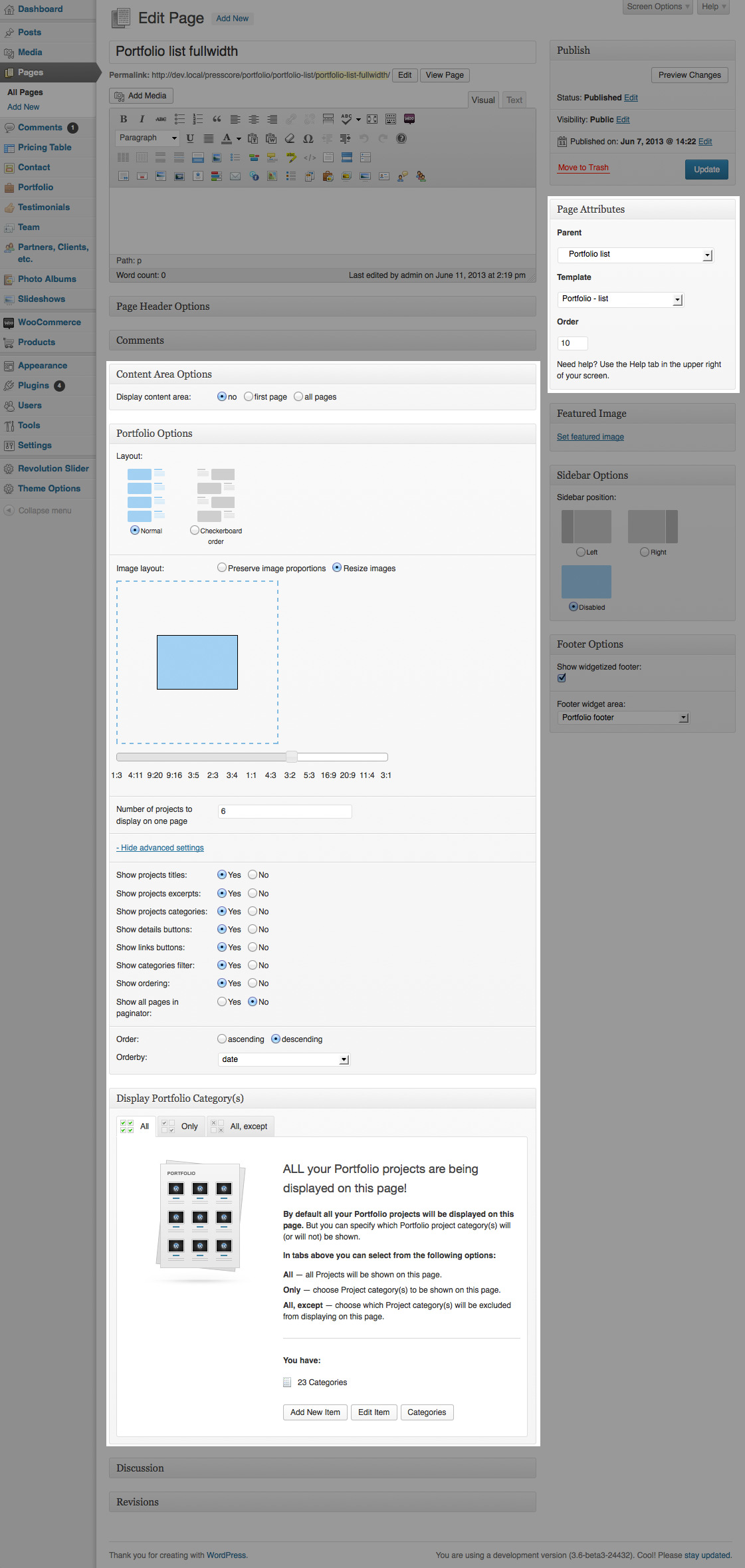This screenshot has width=745, height=1568.
Task: Choose Preserve image proportions option
Action: point(222,568)
